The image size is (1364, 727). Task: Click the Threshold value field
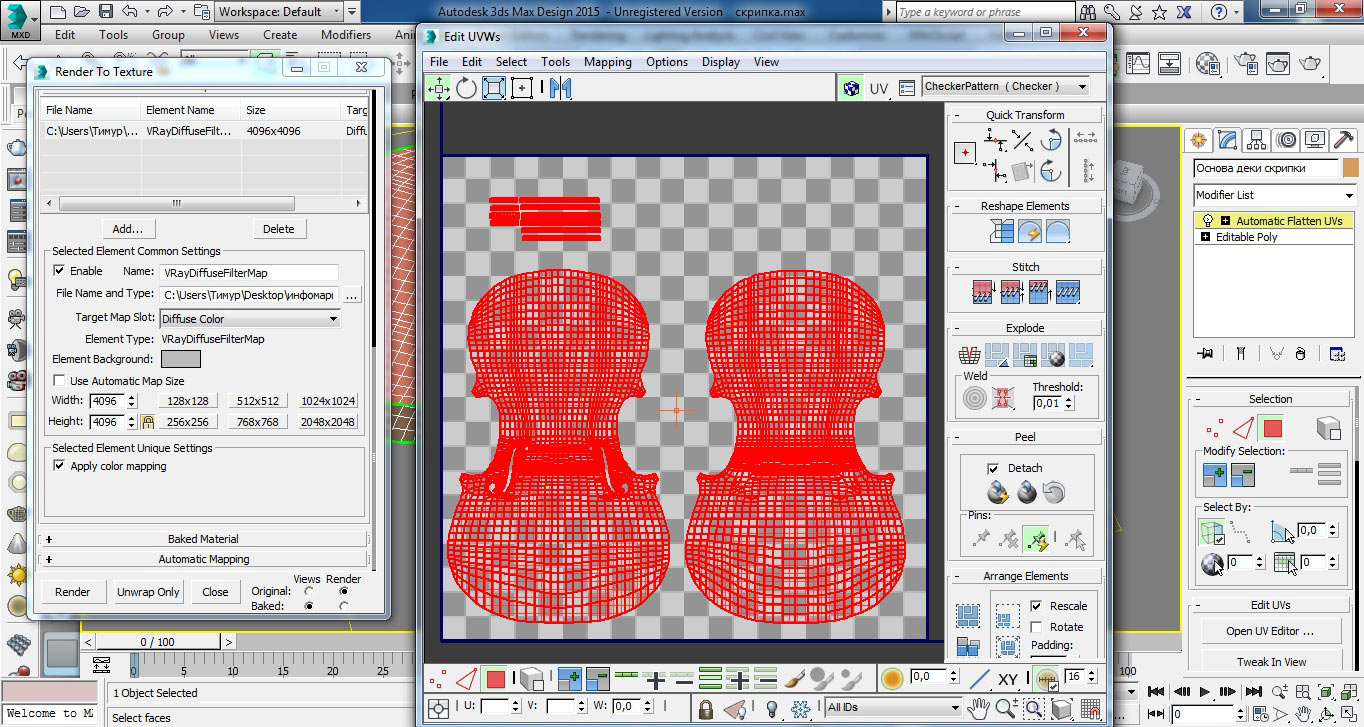click(1047, 403)
